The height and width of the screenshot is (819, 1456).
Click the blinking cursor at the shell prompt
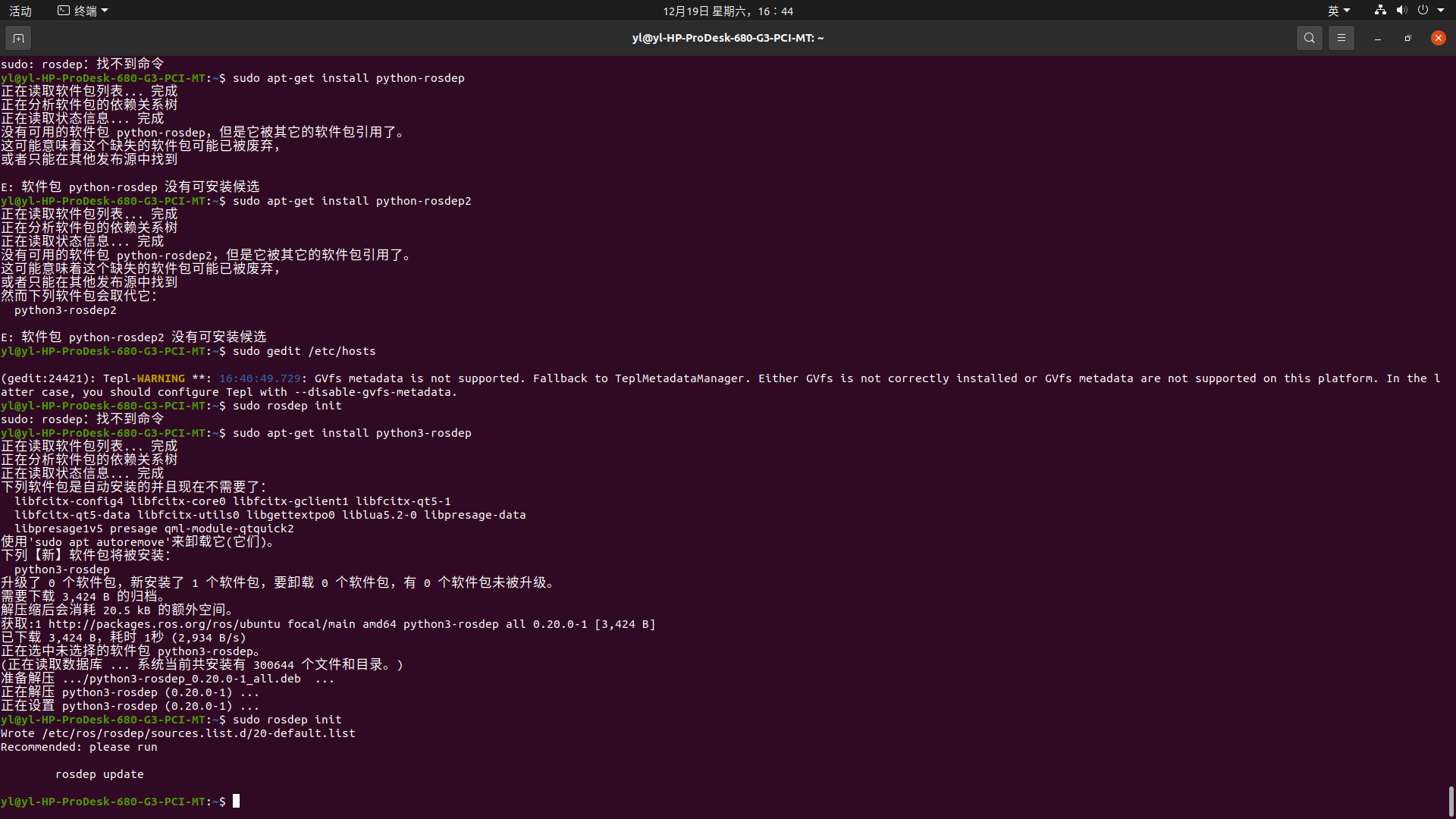pos(237,801)
